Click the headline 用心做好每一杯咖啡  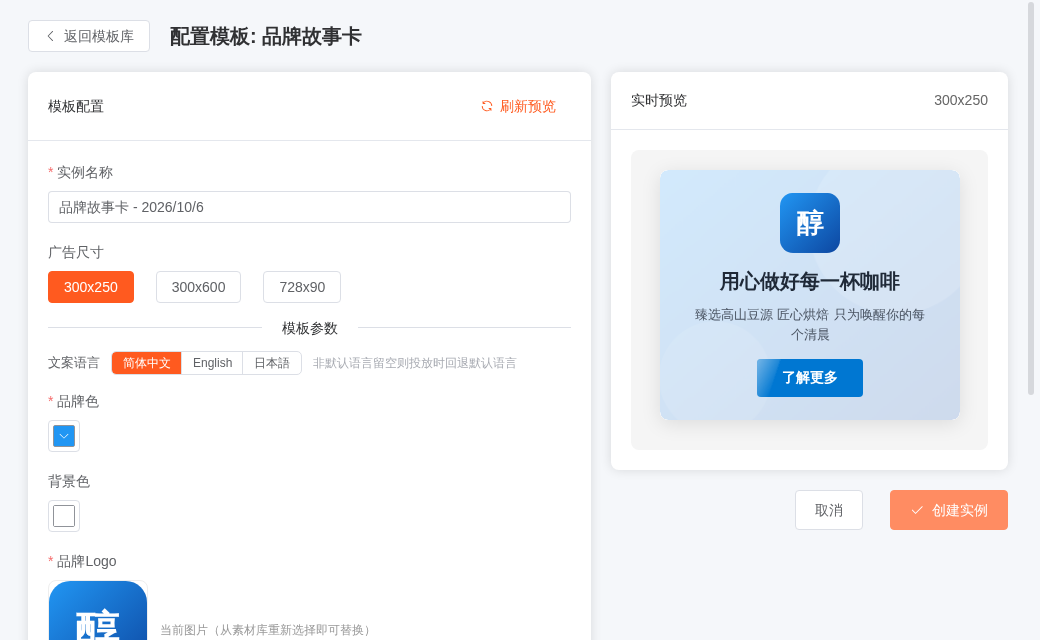(x=809, y=282)
